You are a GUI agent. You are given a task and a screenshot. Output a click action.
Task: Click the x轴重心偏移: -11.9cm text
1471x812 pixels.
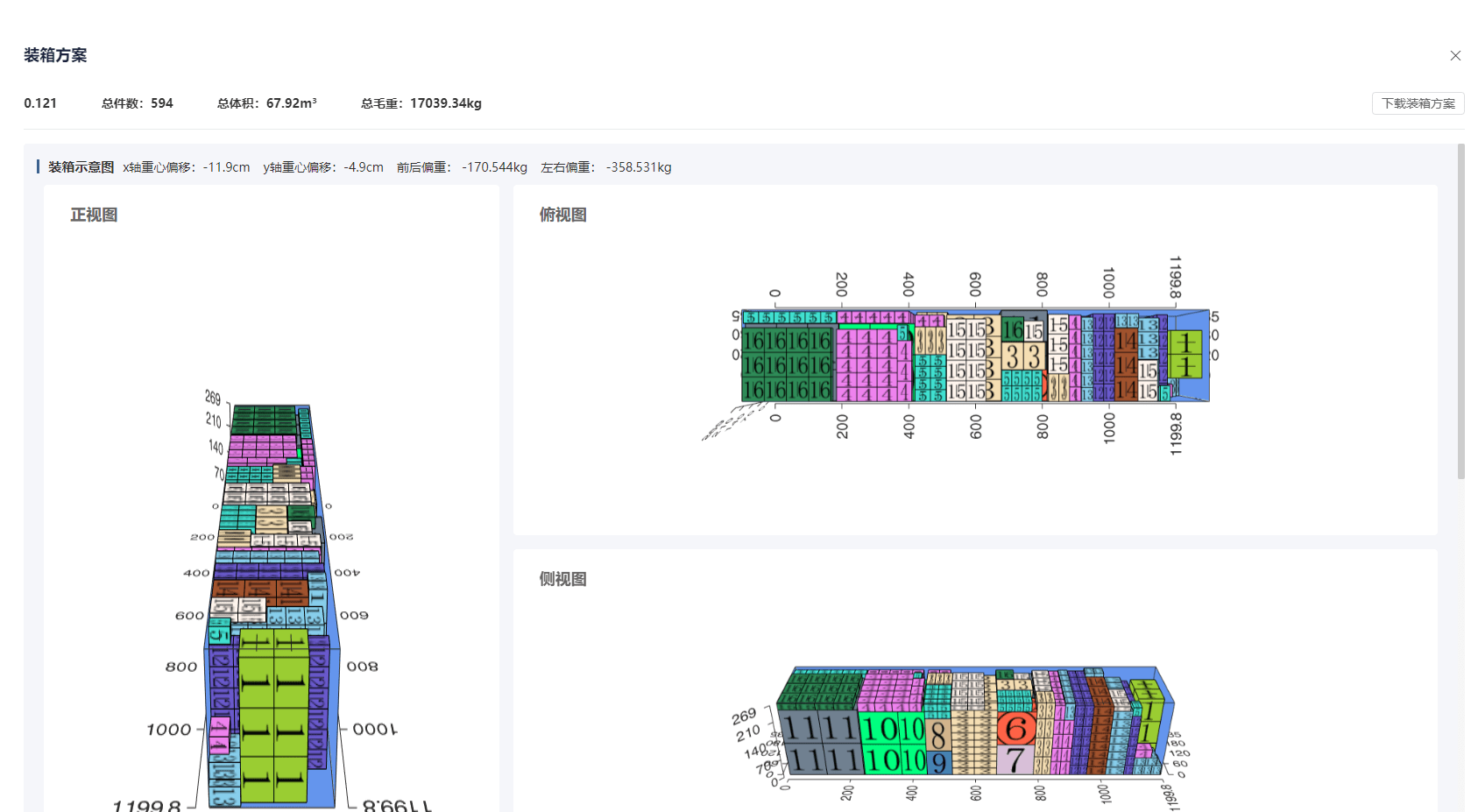[x=186, y=167]
